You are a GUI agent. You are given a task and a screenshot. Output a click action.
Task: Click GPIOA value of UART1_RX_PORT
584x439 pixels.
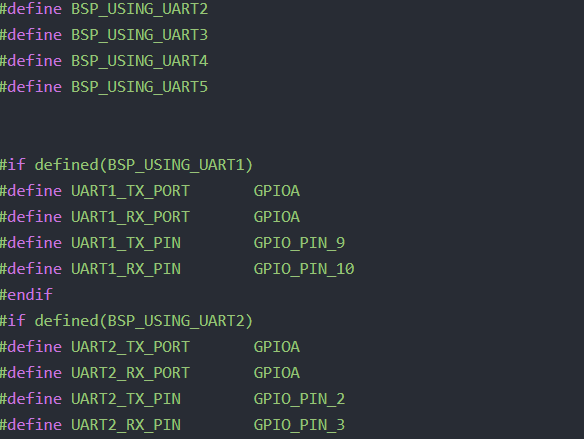point(277,217)
